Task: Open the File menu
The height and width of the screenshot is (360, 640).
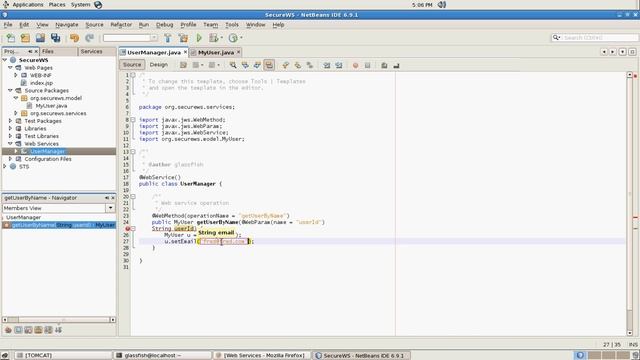Action: click(x=8, y=25)
